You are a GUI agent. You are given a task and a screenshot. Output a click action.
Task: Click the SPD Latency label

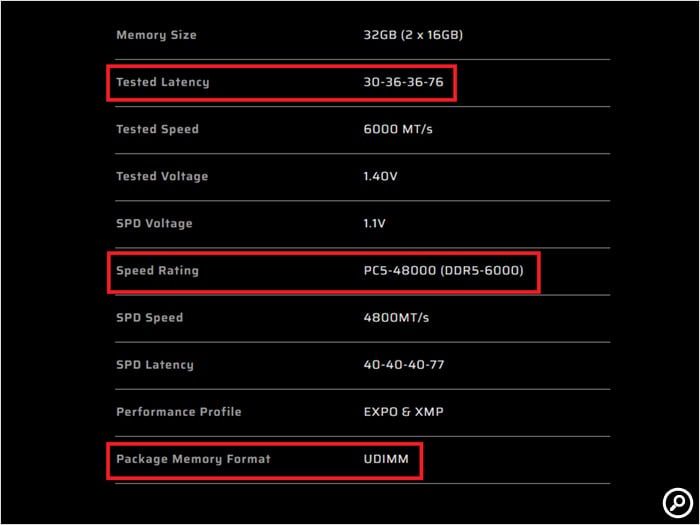[x=155, y=364]
